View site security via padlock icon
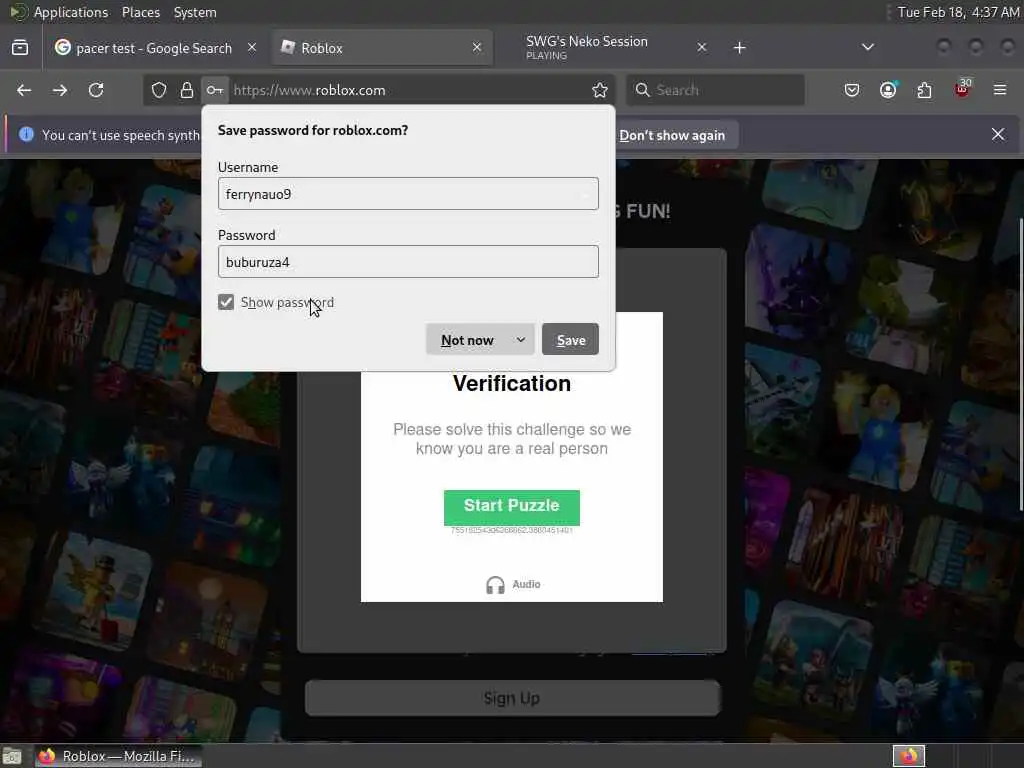 tap(187, 90)
